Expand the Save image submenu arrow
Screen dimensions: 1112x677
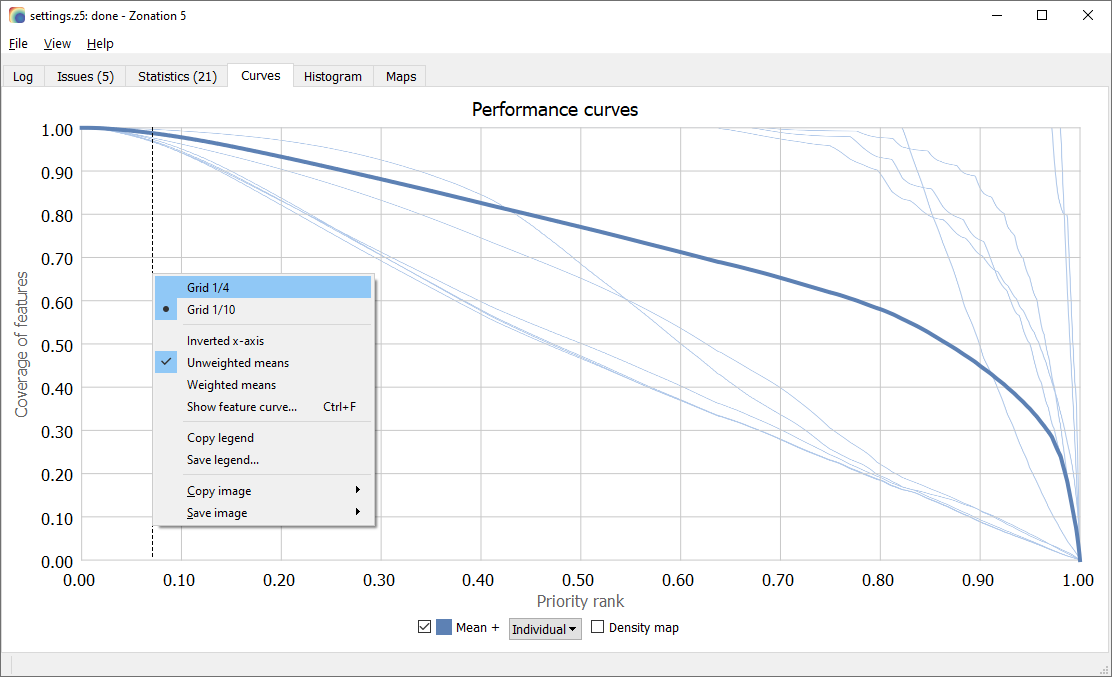pyautogui.click(x=357, y=512)
